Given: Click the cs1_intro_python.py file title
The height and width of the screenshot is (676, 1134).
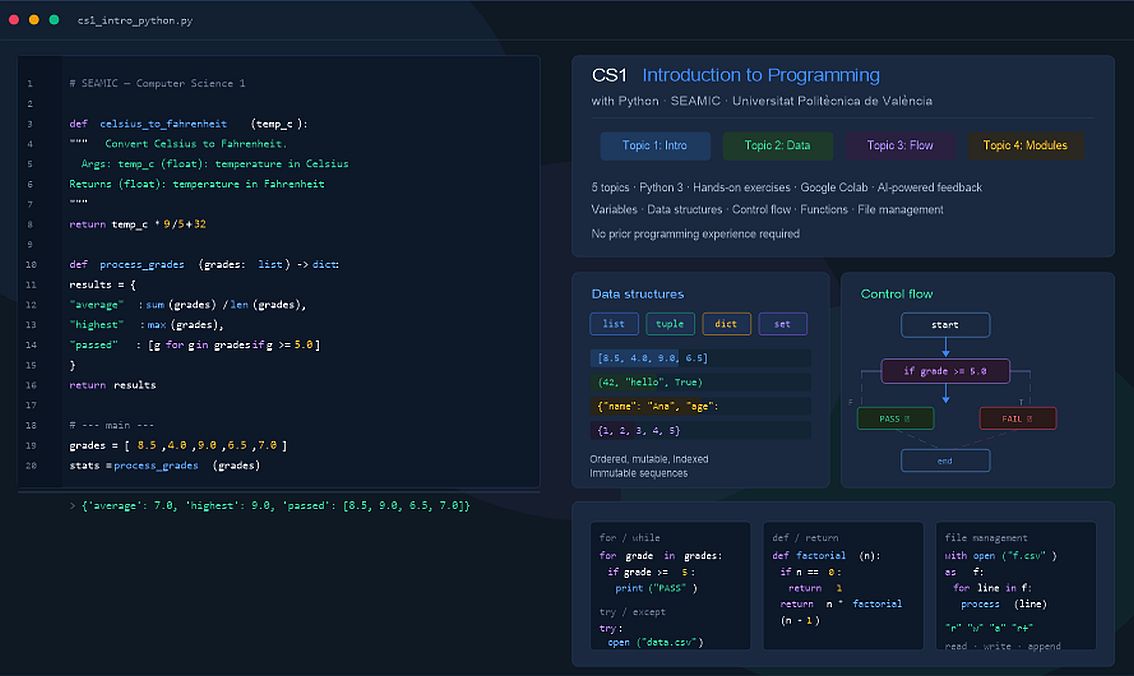Looking at the screenshot, I should tap(135, 20).
